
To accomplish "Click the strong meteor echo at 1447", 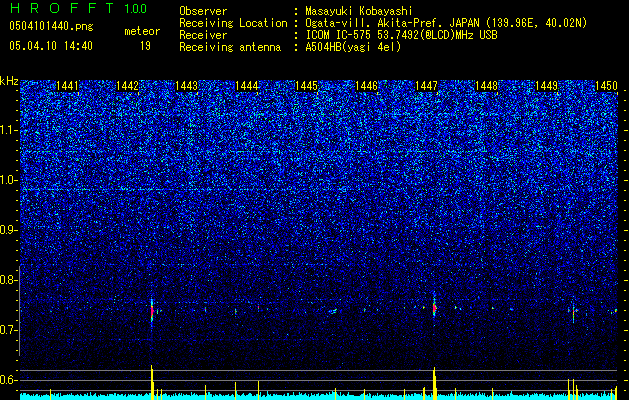I will [434, 307].
